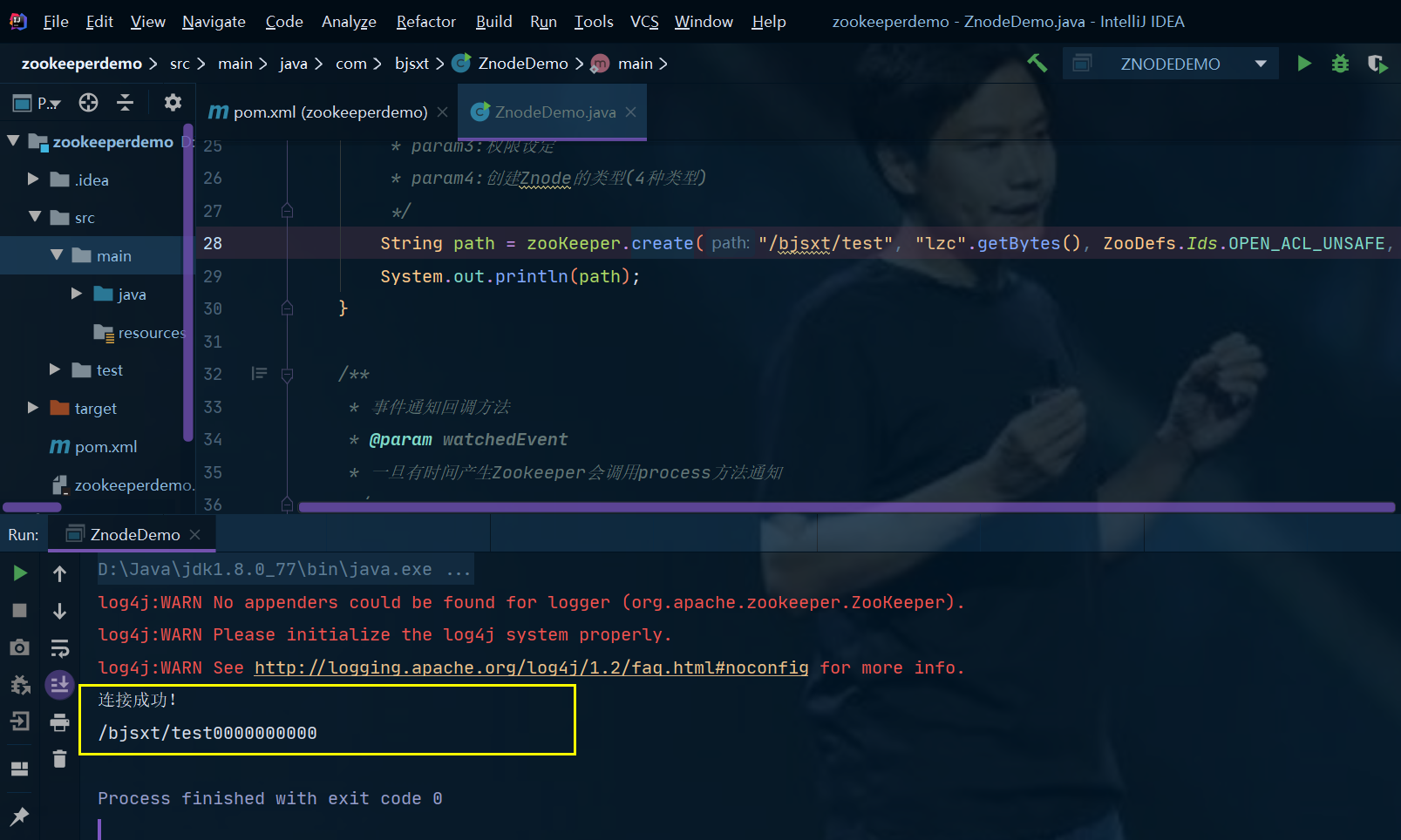Viewport: 1401px width, 840px height.
Task: Open project panel settings gear
Action: pos(173,103)
